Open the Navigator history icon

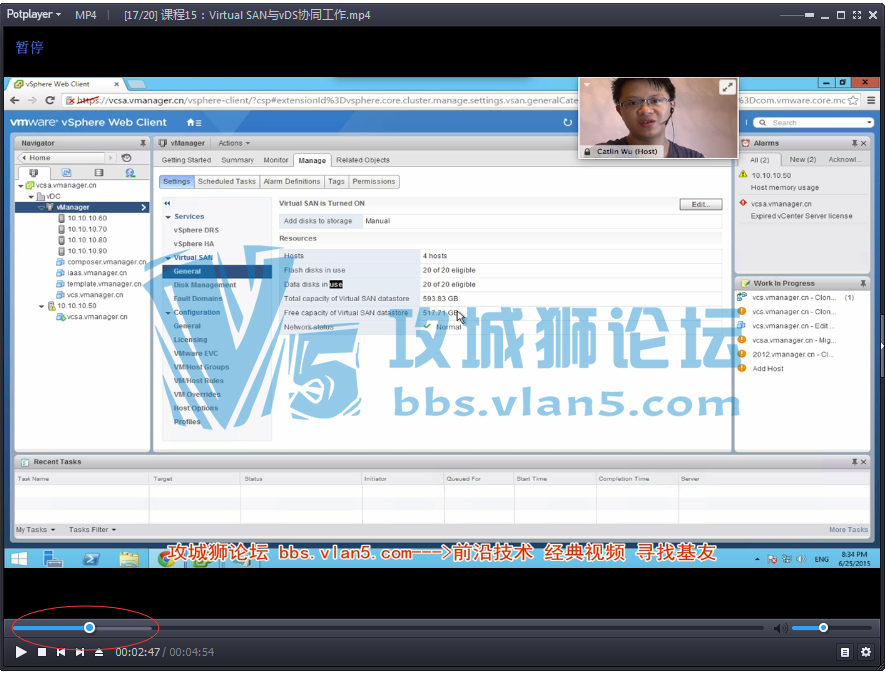pos(126,158)
